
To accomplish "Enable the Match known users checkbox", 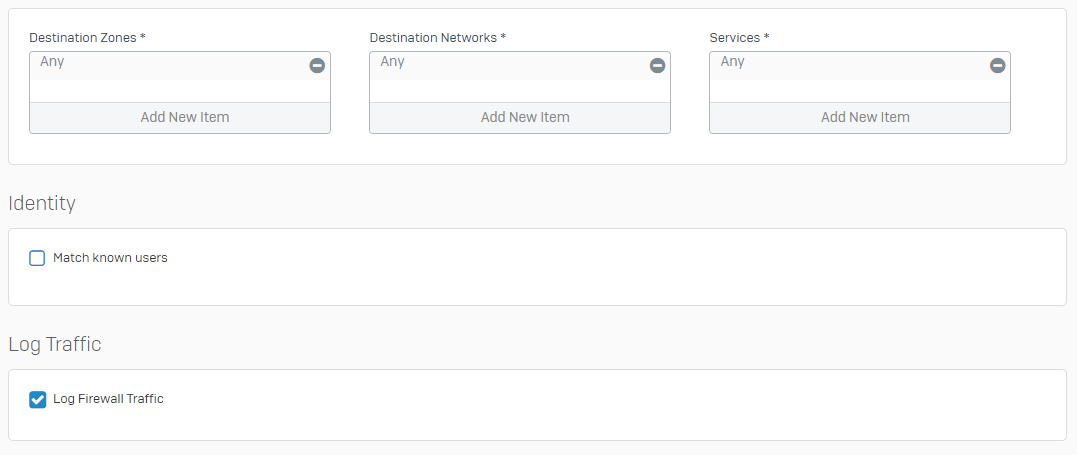I will pyautogui.click(x=37, y=258).
